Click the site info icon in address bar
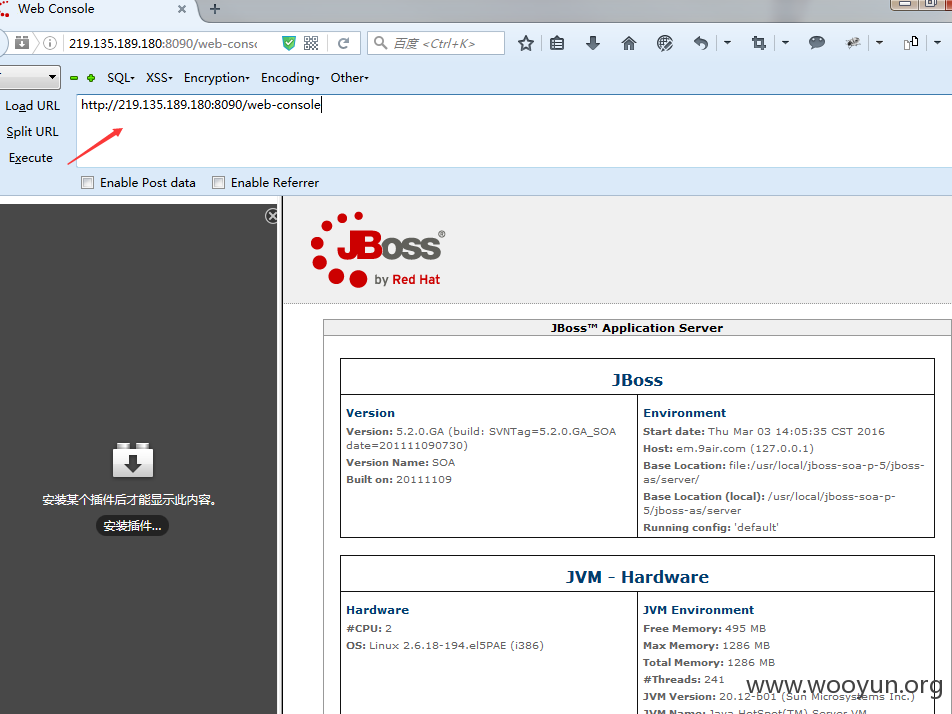 50,43
